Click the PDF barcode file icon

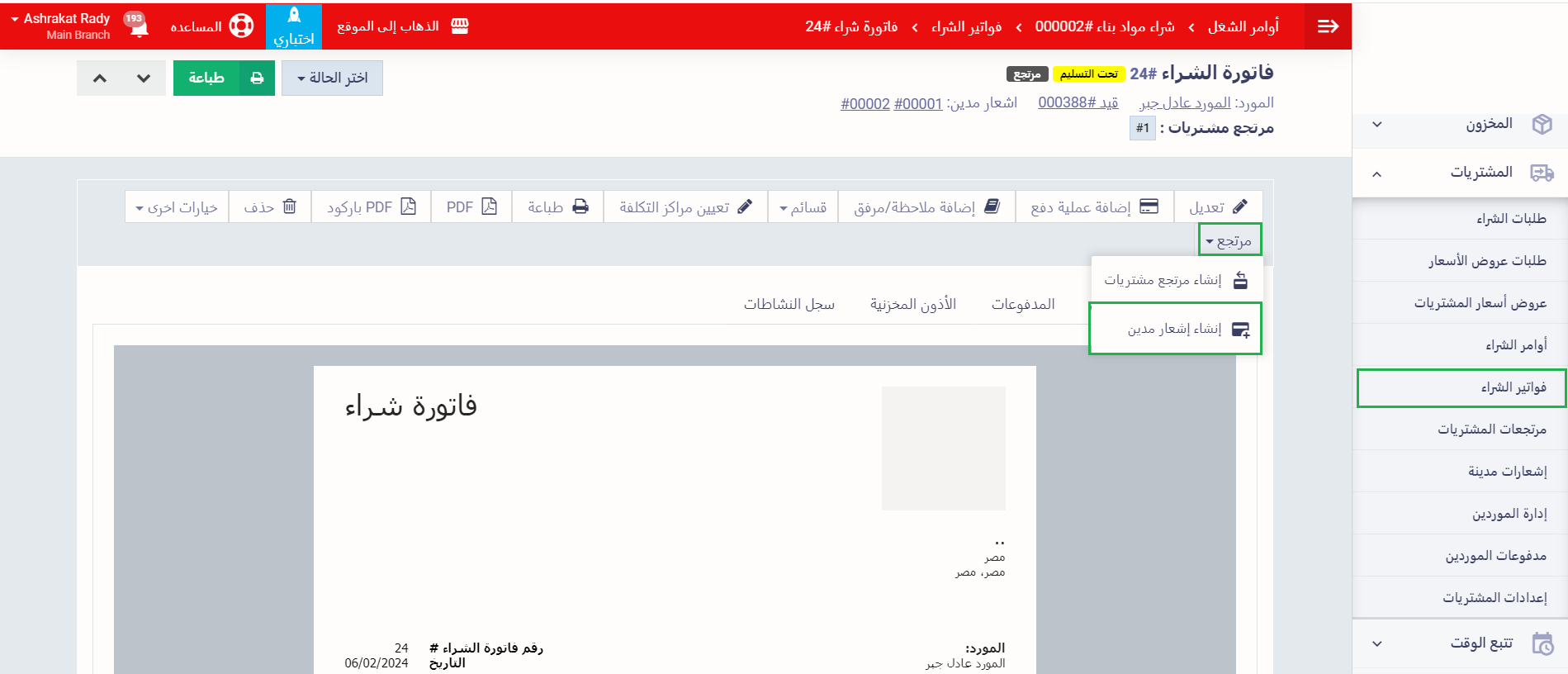pos(408,206)
